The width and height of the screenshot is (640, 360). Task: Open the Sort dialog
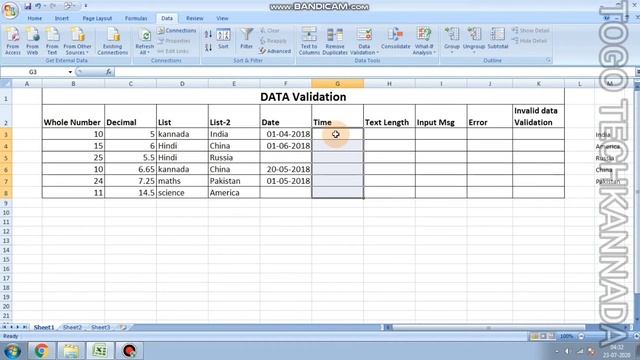click(x=223, y=39)
